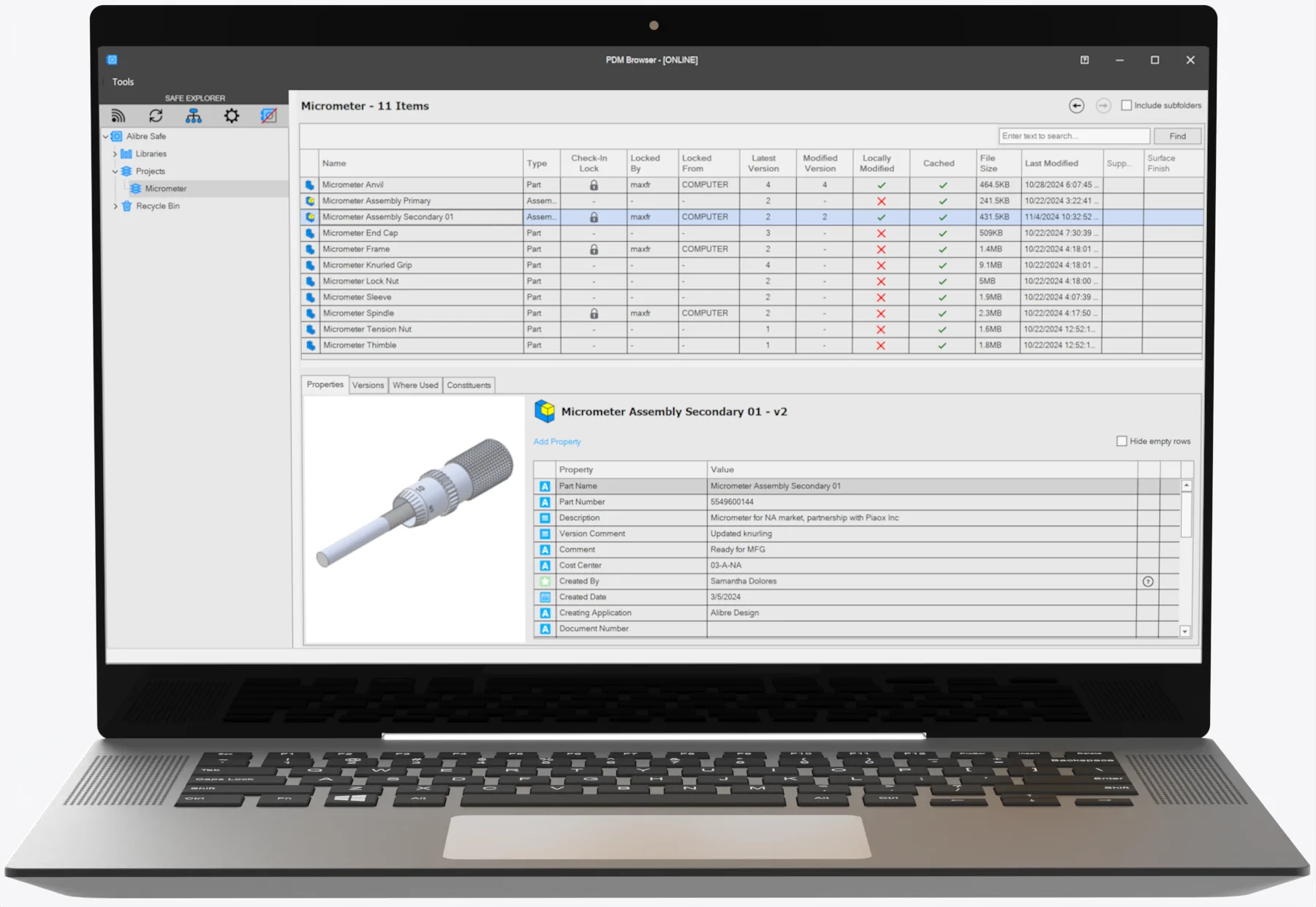The height and width of the screenshot is (907, 1316).
Task: Expand the Libraries tree node
Action: [x=116, y=153]
